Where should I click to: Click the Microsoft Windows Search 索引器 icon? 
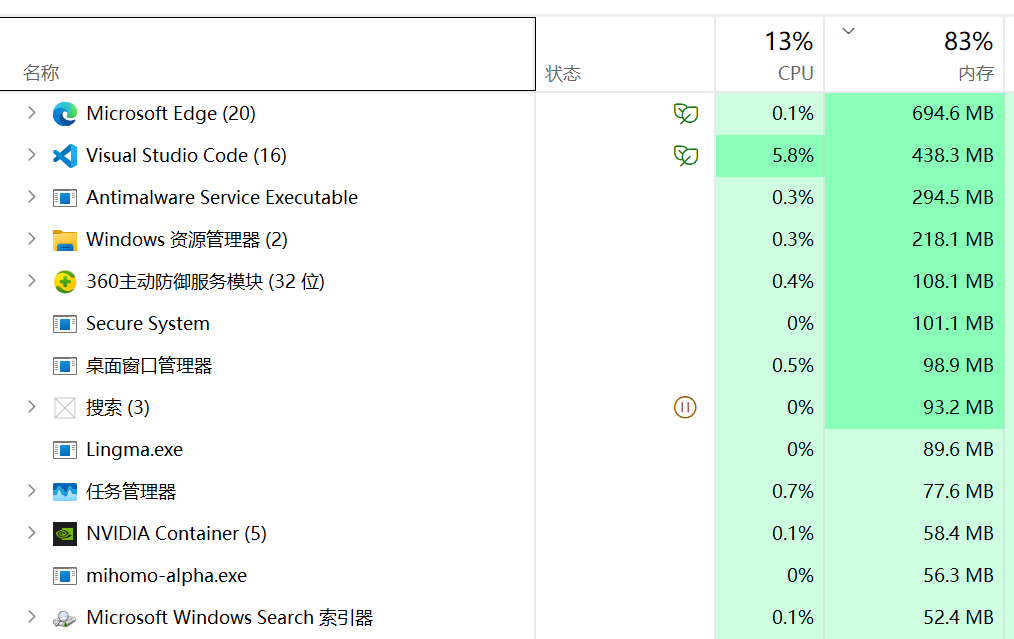(65, 618)
